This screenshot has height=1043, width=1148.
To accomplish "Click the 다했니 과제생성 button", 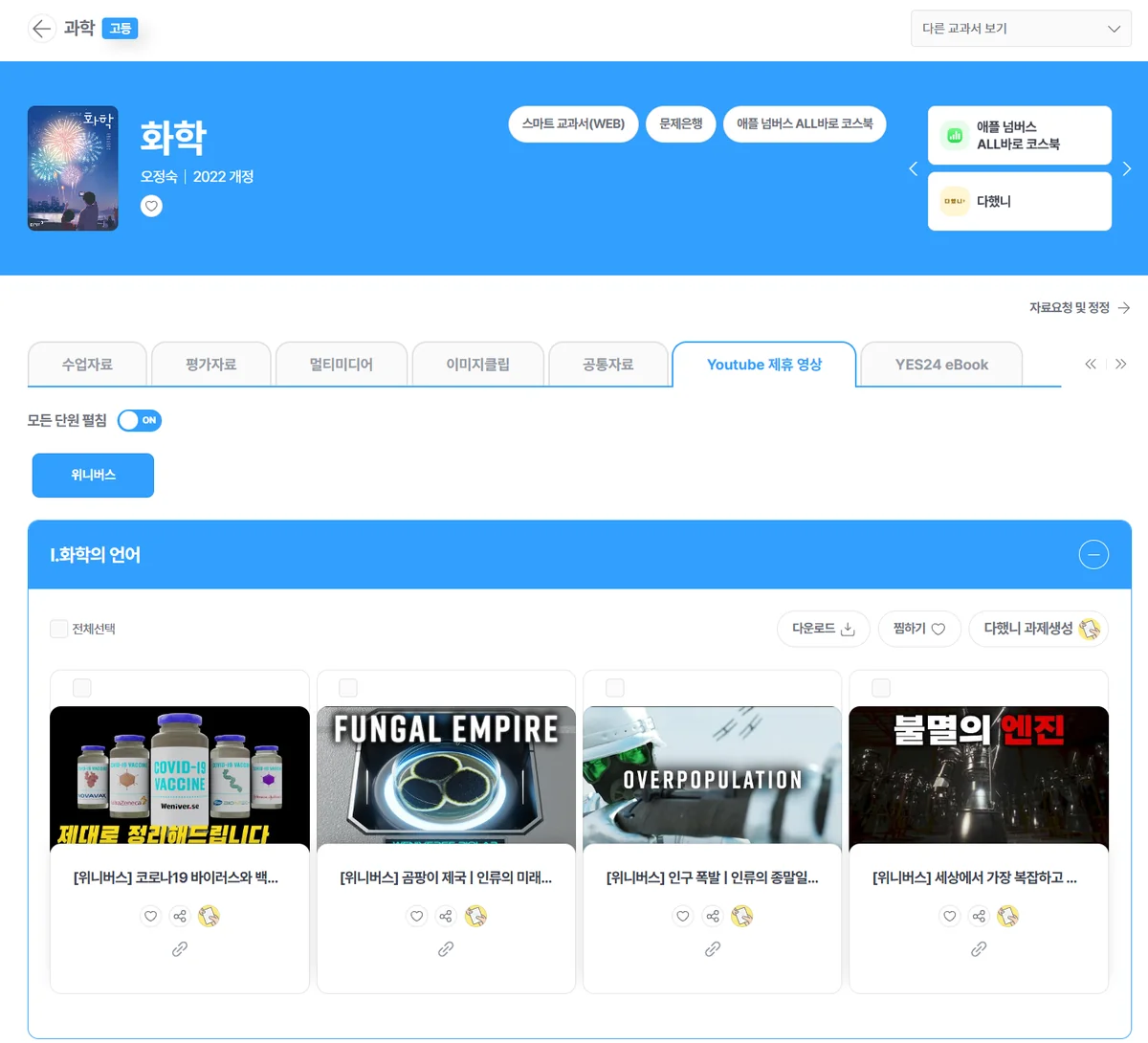I will (1039, 629).
